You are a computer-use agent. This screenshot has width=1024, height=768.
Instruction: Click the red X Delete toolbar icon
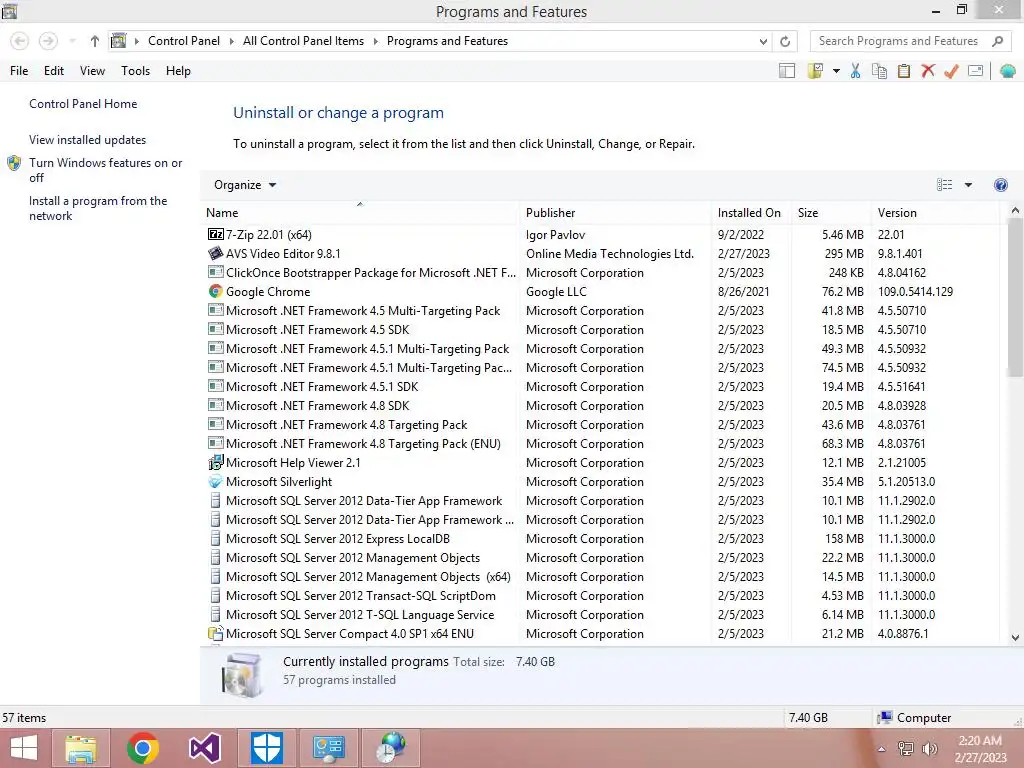click(x=927, y=71)
